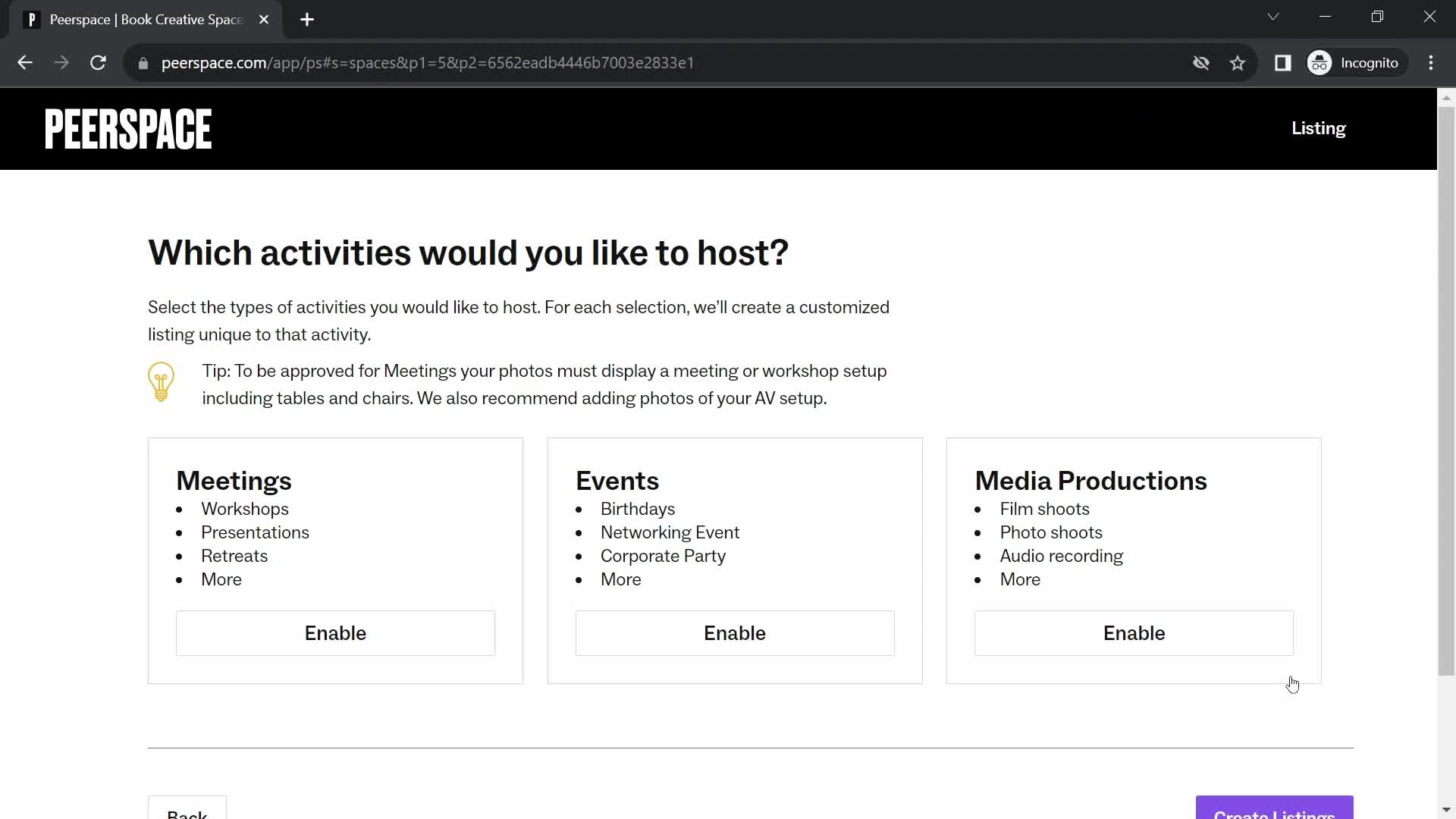Click the bookmark/star icon in browser

point(1240,63)
